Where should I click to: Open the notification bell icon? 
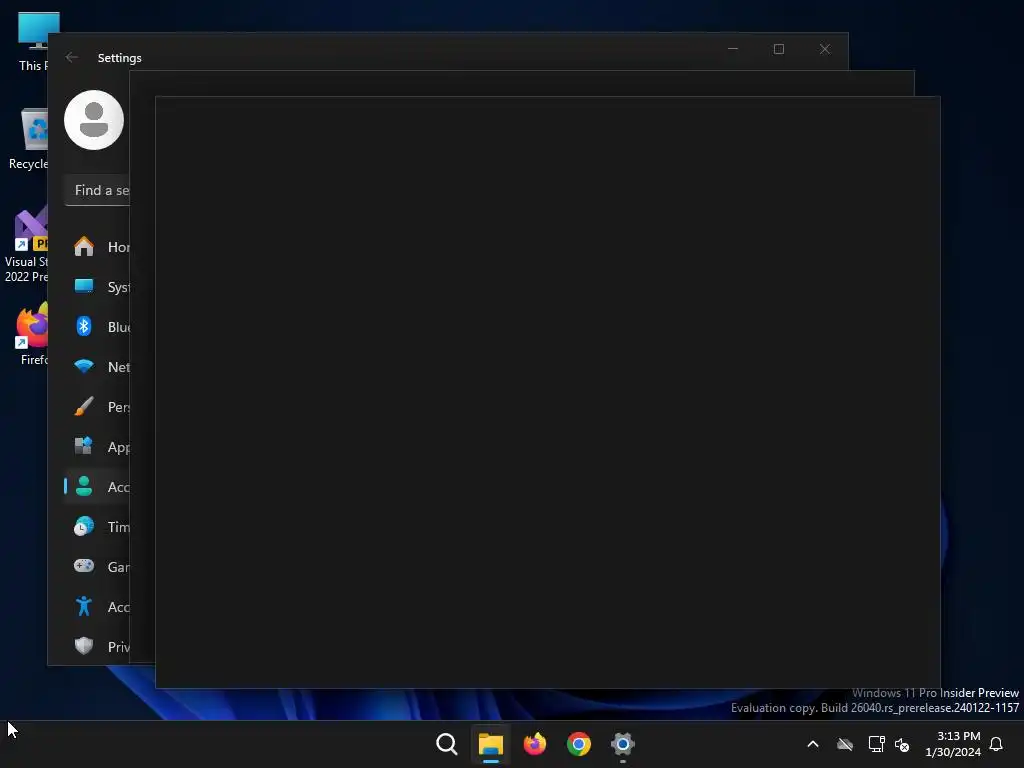tap(997, 744)
